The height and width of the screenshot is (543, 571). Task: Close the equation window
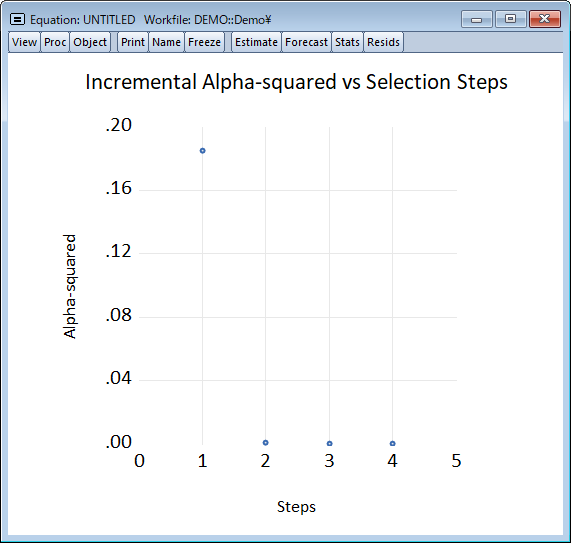click(544, 19)
